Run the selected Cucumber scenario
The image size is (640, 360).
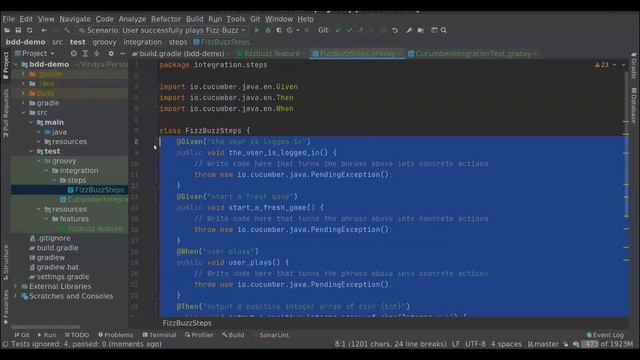[257, 30]
